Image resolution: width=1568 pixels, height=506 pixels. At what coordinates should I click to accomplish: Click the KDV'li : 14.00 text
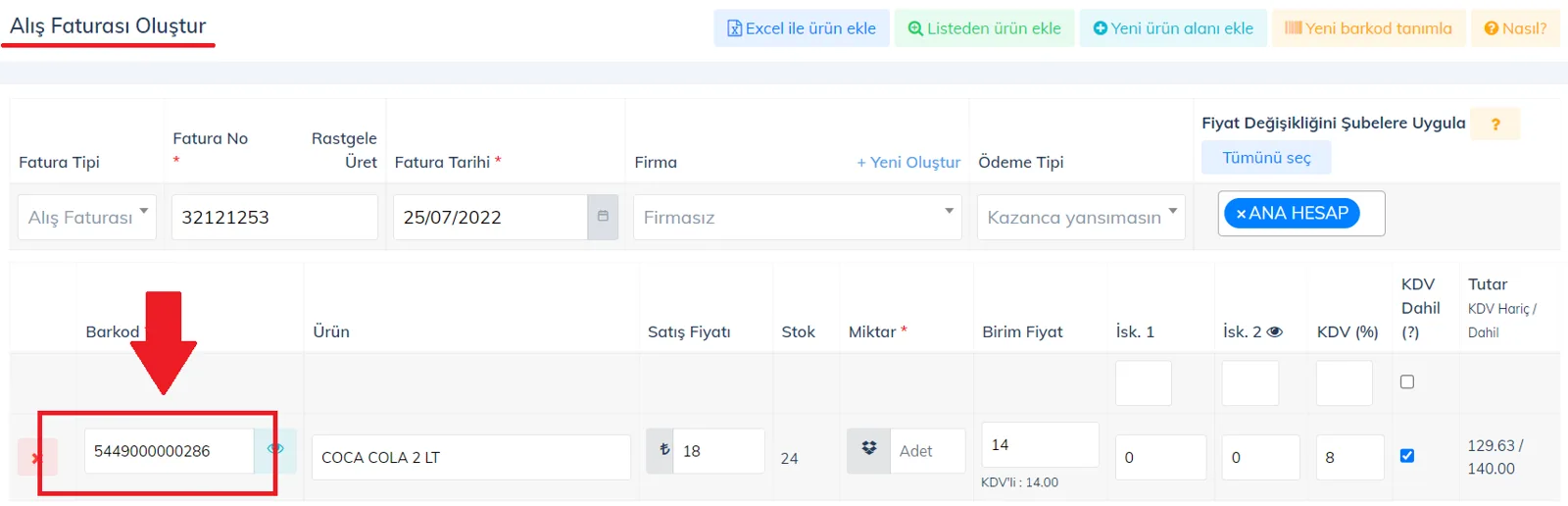(x=1019, y=482)
